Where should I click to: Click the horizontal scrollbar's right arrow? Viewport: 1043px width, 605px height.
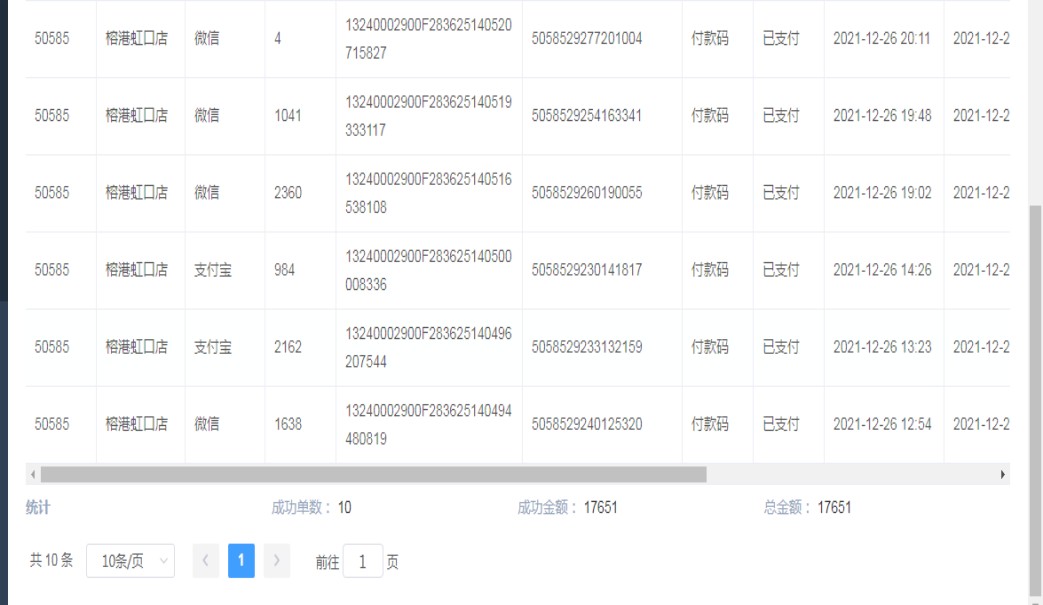pos(1003,474)
